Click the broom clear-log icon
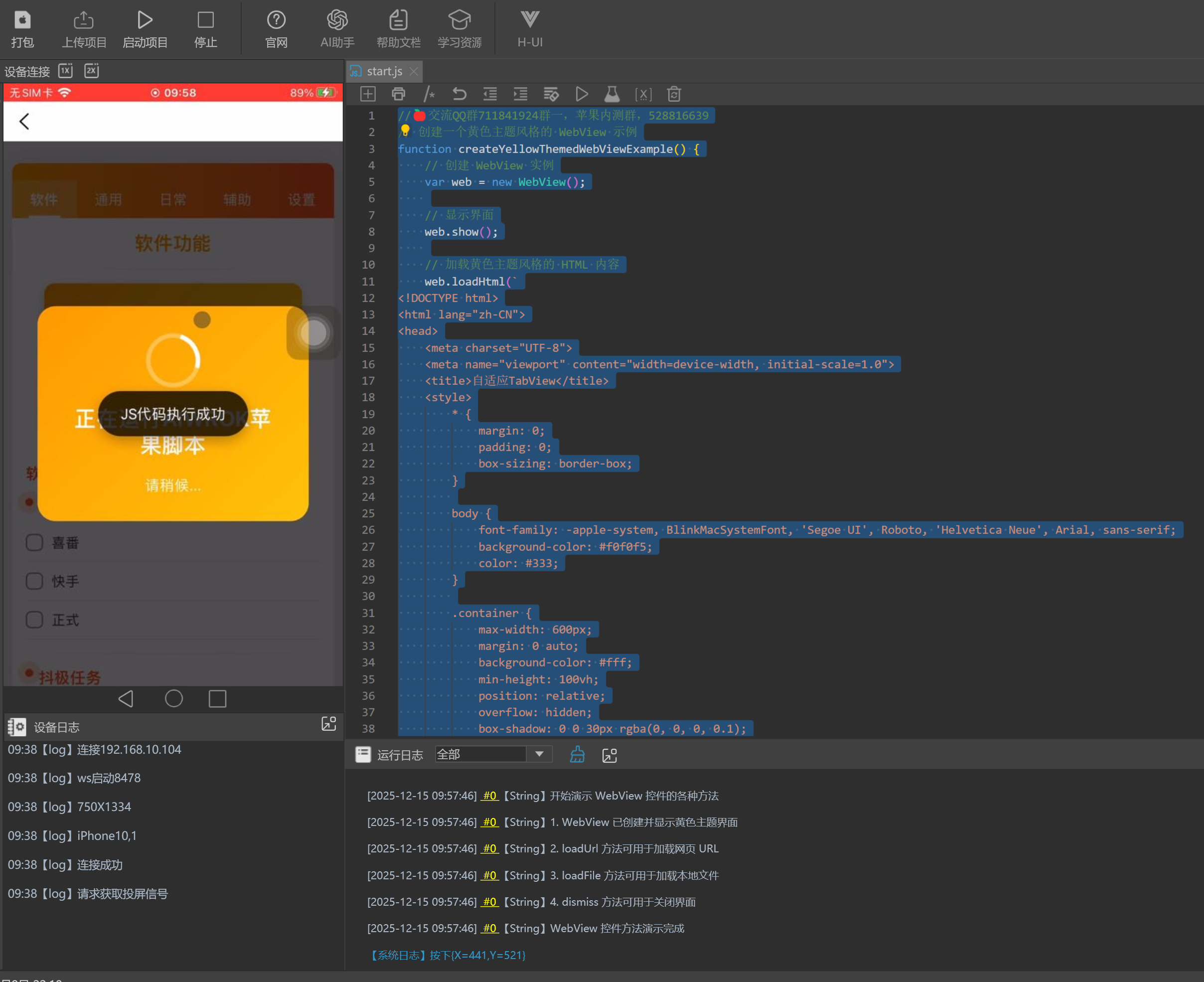This screenshot has width=1204, height=982. (577, 755)
